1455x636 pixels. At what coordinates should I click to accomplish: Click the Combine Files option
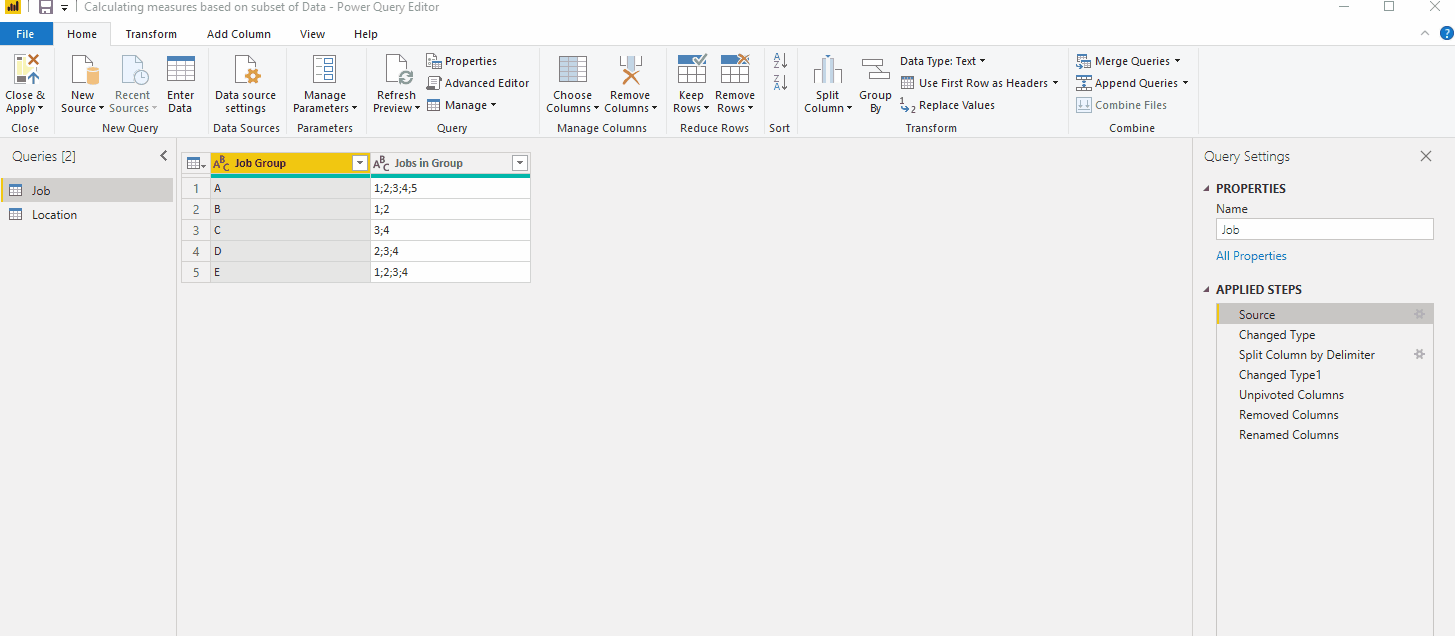(x=1121, y=105)
